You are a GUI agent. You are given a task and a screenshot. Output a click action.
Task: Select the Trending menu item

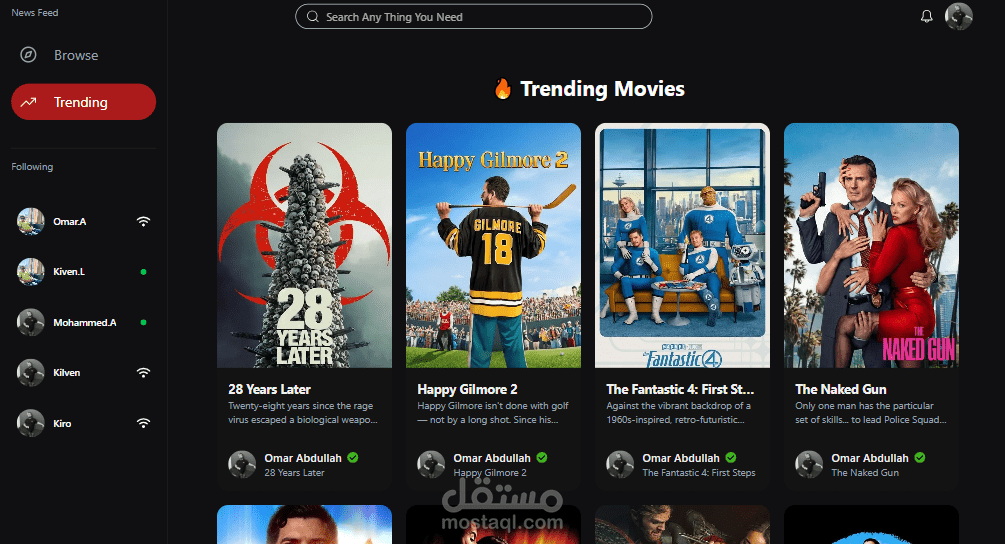click(x=83, y=102)
